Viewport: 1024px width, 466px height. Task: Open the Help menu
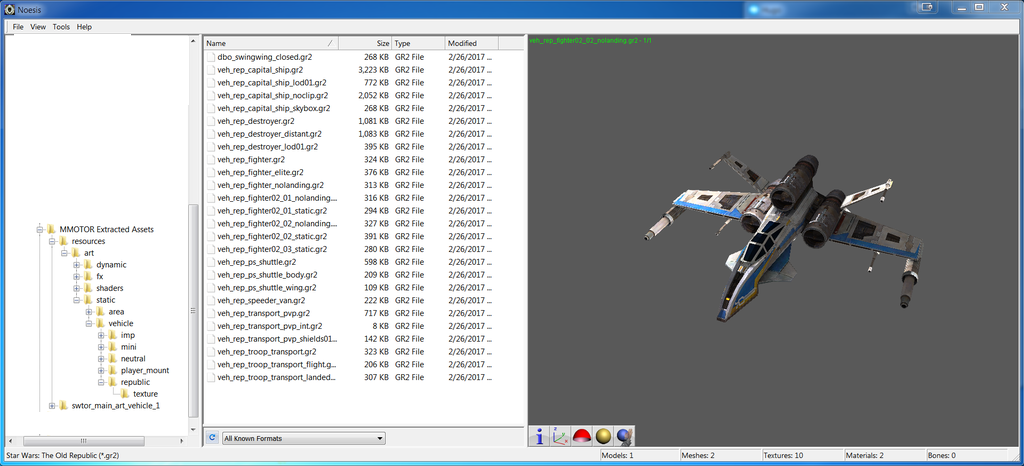(x=84, y=27)
